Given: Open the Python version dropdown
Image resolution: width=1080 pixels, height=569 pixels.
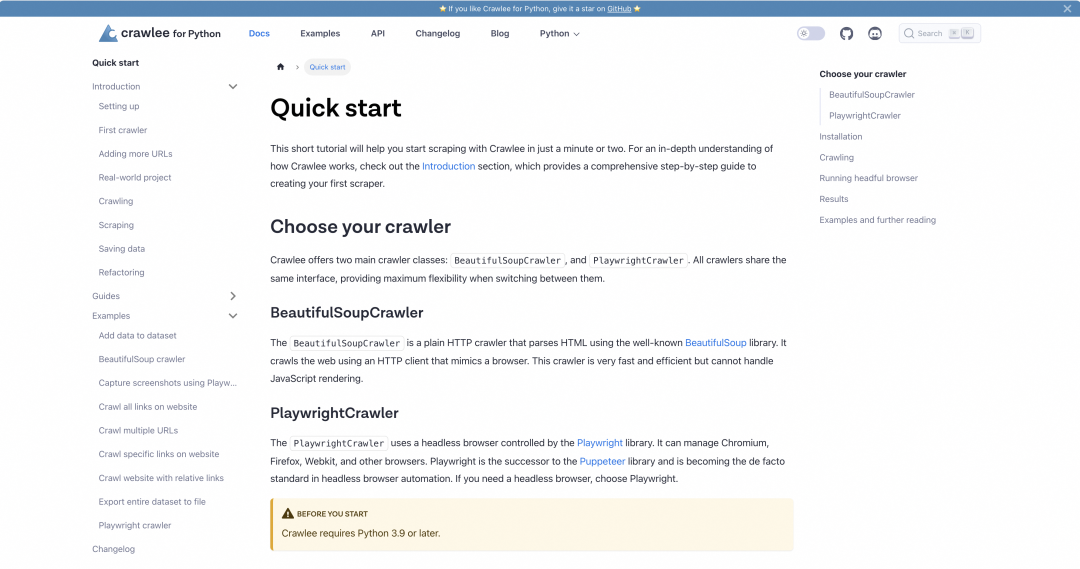Looking at the screenshot, I should (559, 33).
